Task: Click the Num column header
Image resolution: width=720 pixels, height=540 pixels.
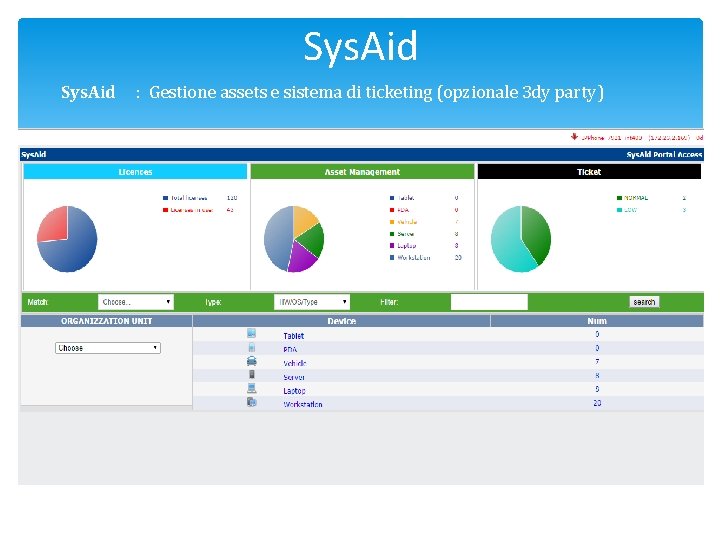Action: tap(597, 321)
